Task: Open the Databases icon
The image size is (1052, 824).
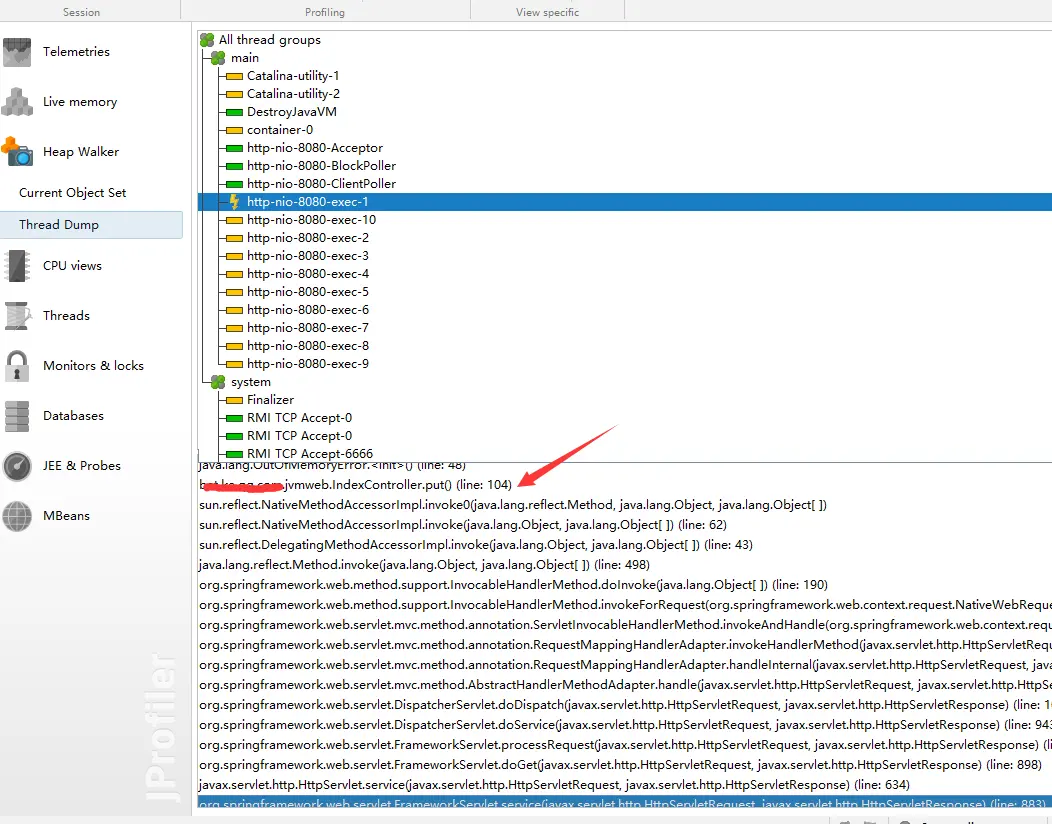Action: point(17,416)
